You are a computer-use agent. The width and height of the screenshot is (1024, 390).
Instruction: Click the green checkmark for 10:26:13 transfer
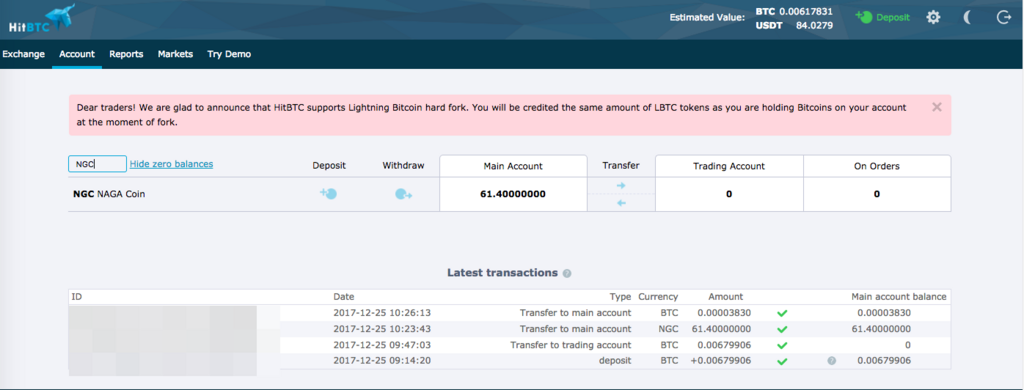coord(782,313)
